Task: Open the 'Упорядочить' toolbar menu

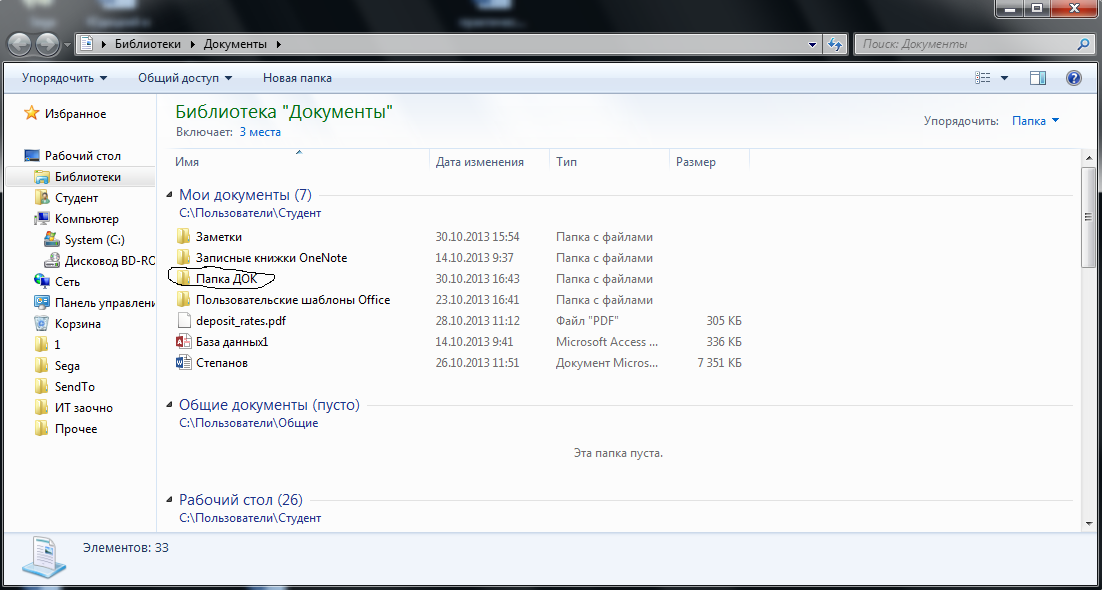Action: (x=65, y=78)
